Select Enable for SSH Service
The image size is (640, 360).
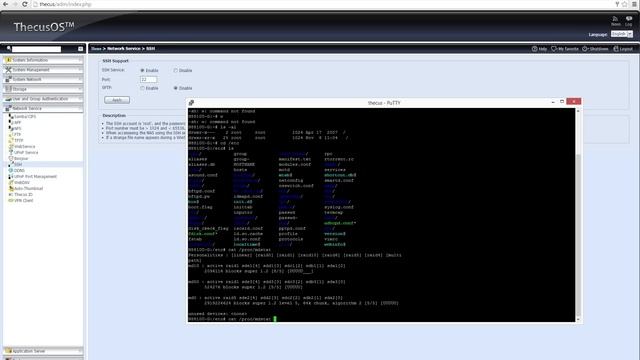coord(142,71)
